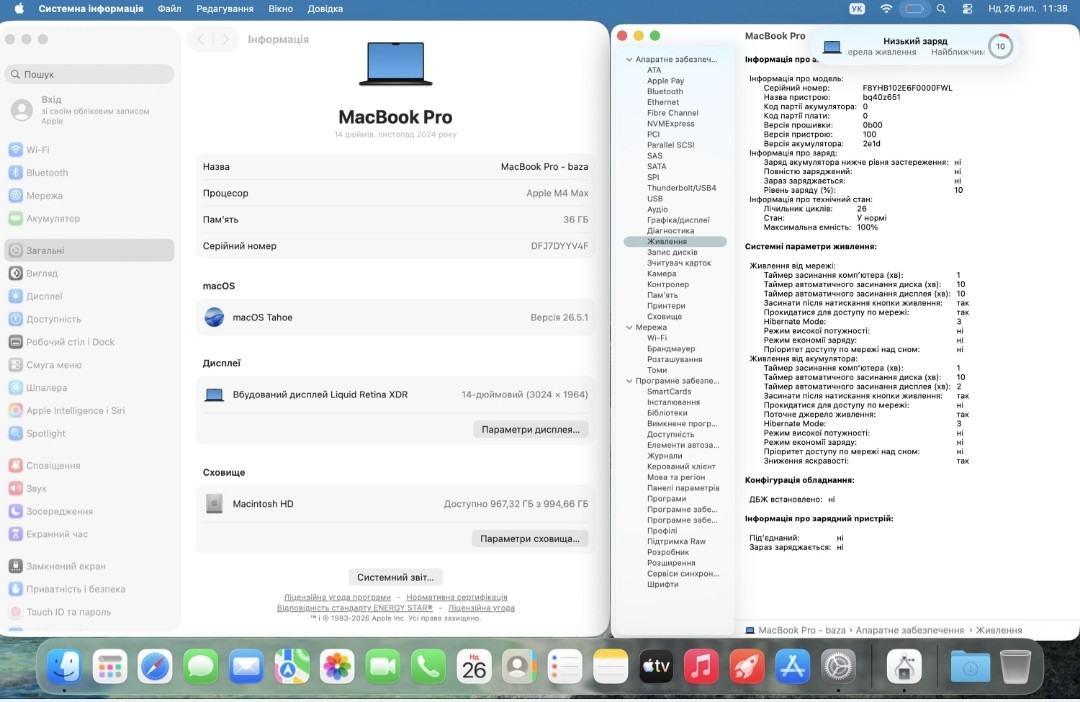Collapse the Мережа tree group
Image resolution: width=1080 pixels, height=702 pixels.
(629, 327)
